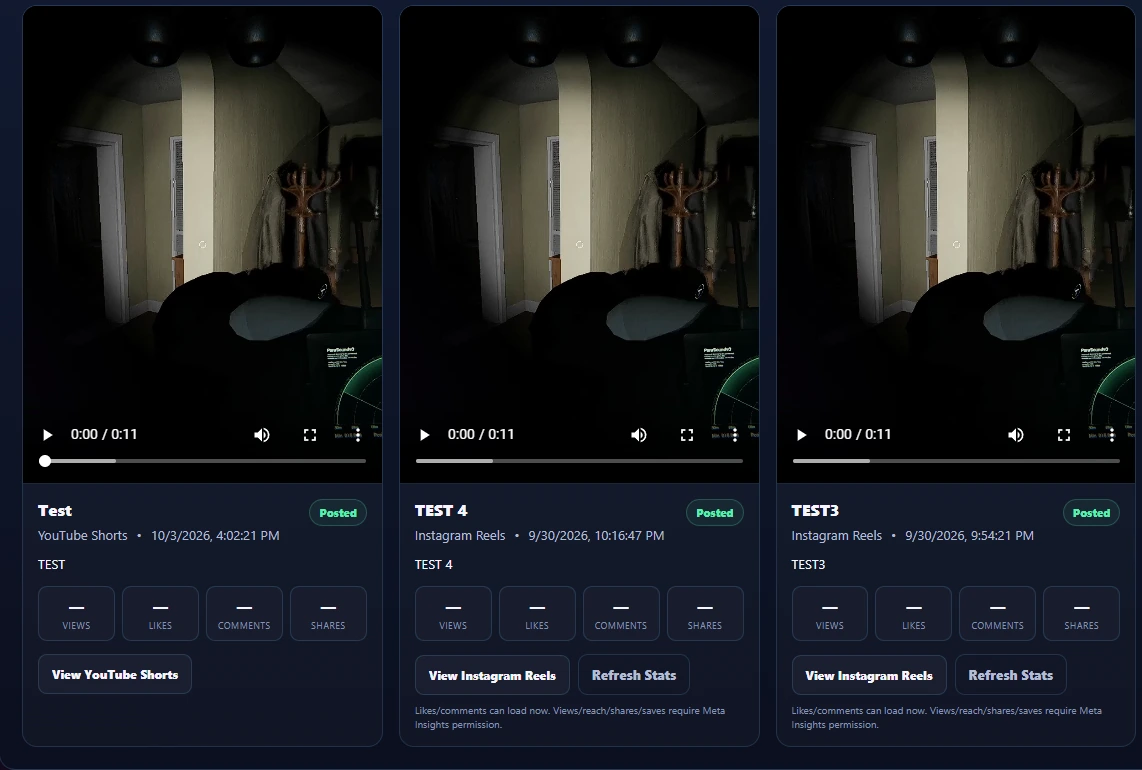Screen dimensions: 1142x770
Task: Mute the TEST 4 video volume
Action: 639,435
